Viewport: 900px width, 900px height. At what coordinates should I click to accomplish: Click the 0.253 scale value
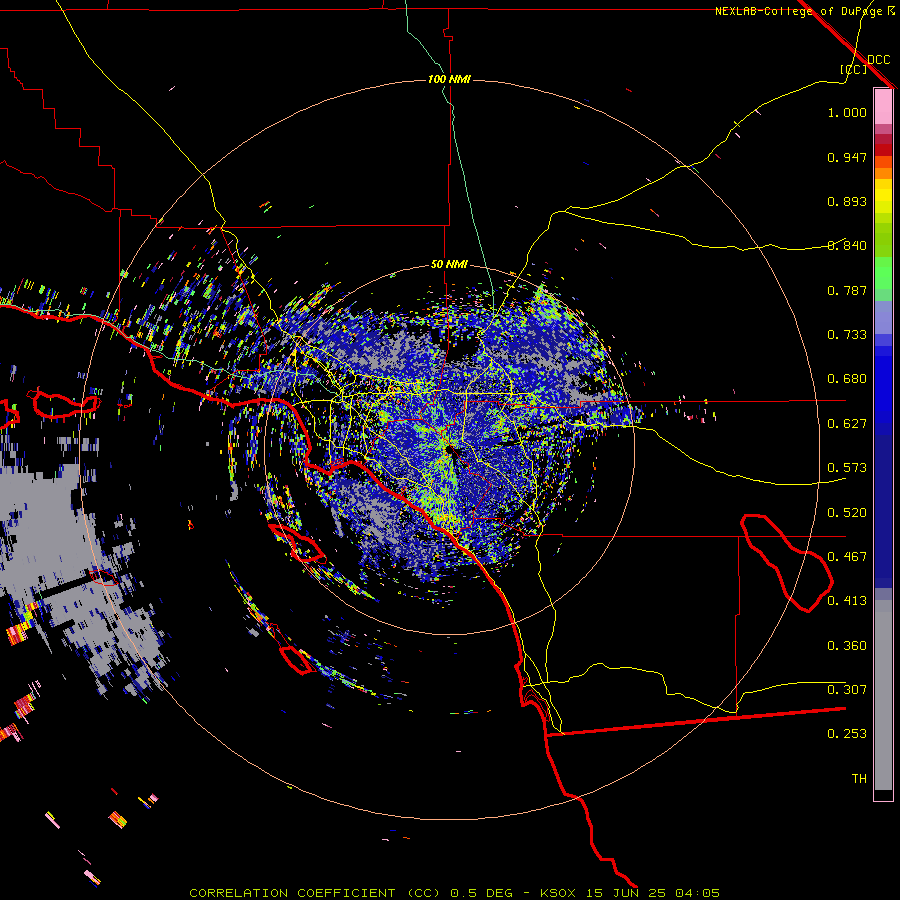pos(847,734)
